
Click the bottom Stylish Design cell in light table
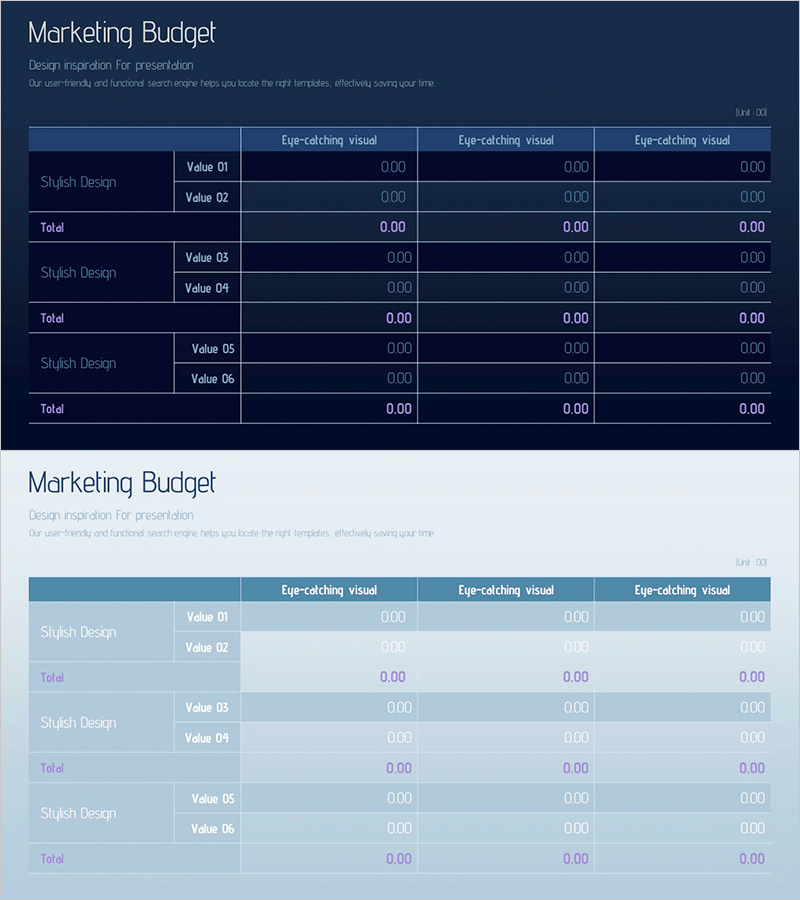click(x=78, y=814)
